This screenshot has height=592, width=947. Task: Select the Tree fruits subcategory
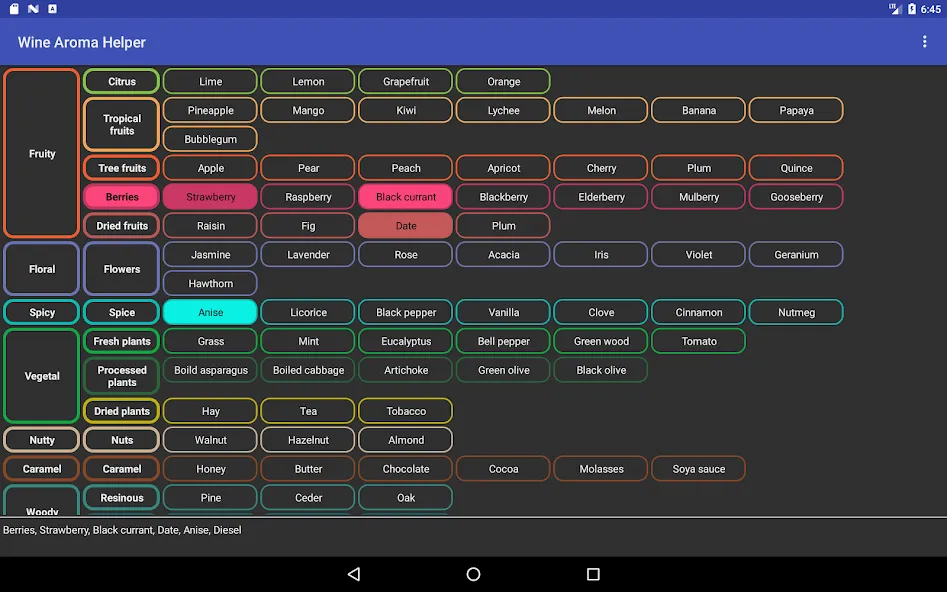click(x=121, y=168)
